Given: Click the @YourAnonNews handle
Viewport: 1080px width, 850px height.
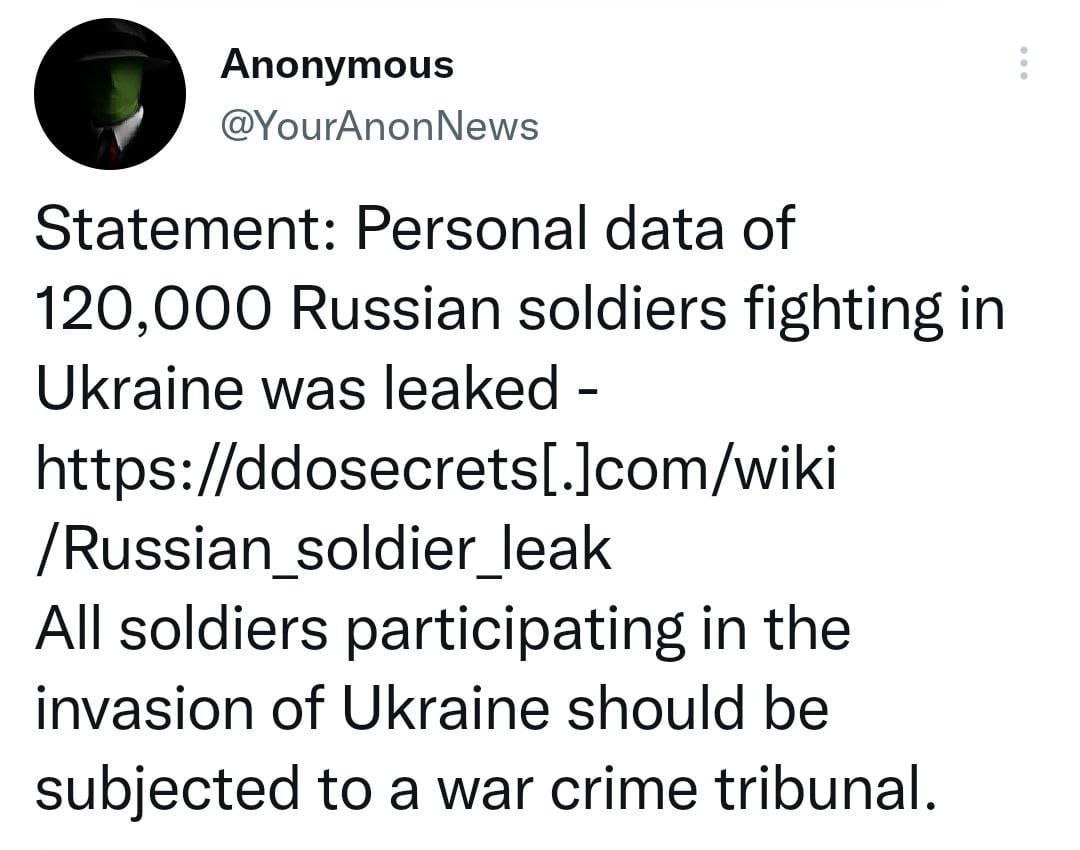Looking at the screenshot, I should click(x=379, y=127).
